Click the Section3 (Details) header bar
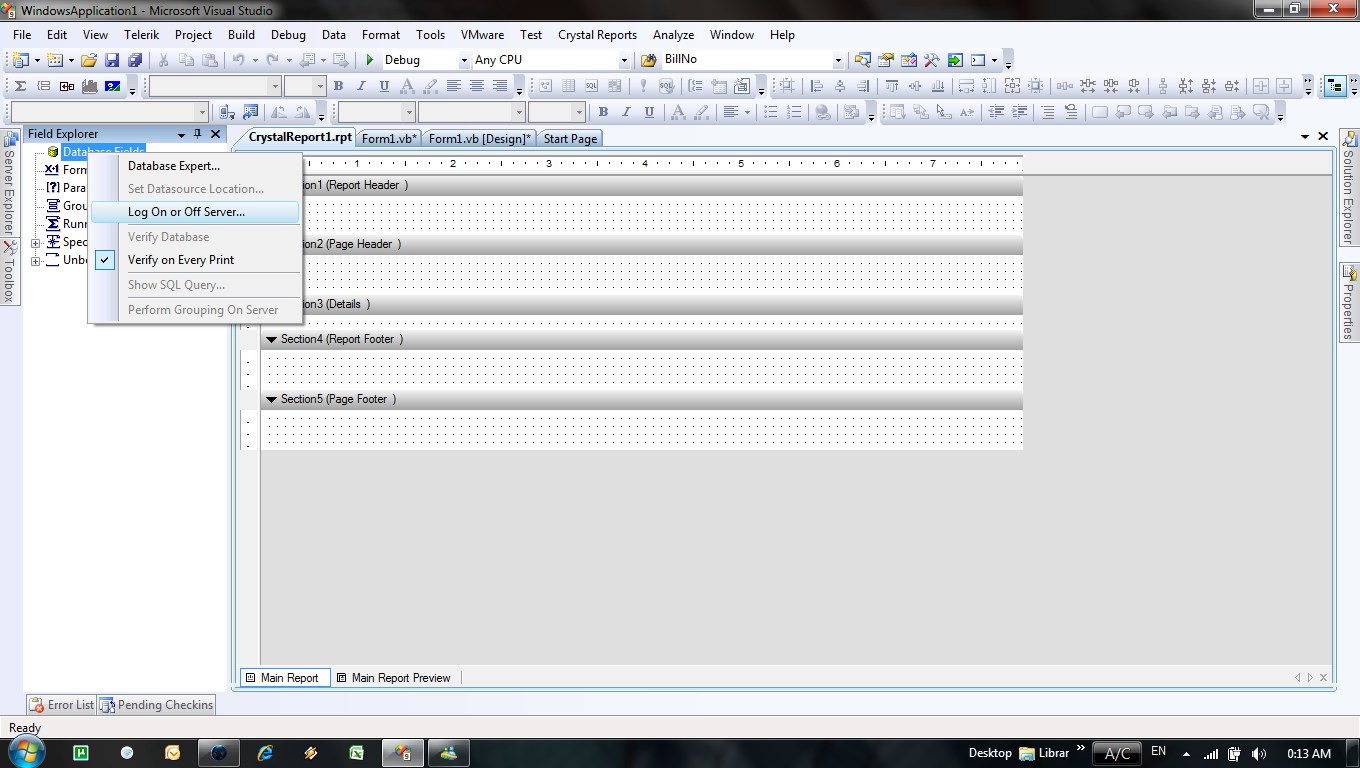1360x768 pixels. pos(642,304)
